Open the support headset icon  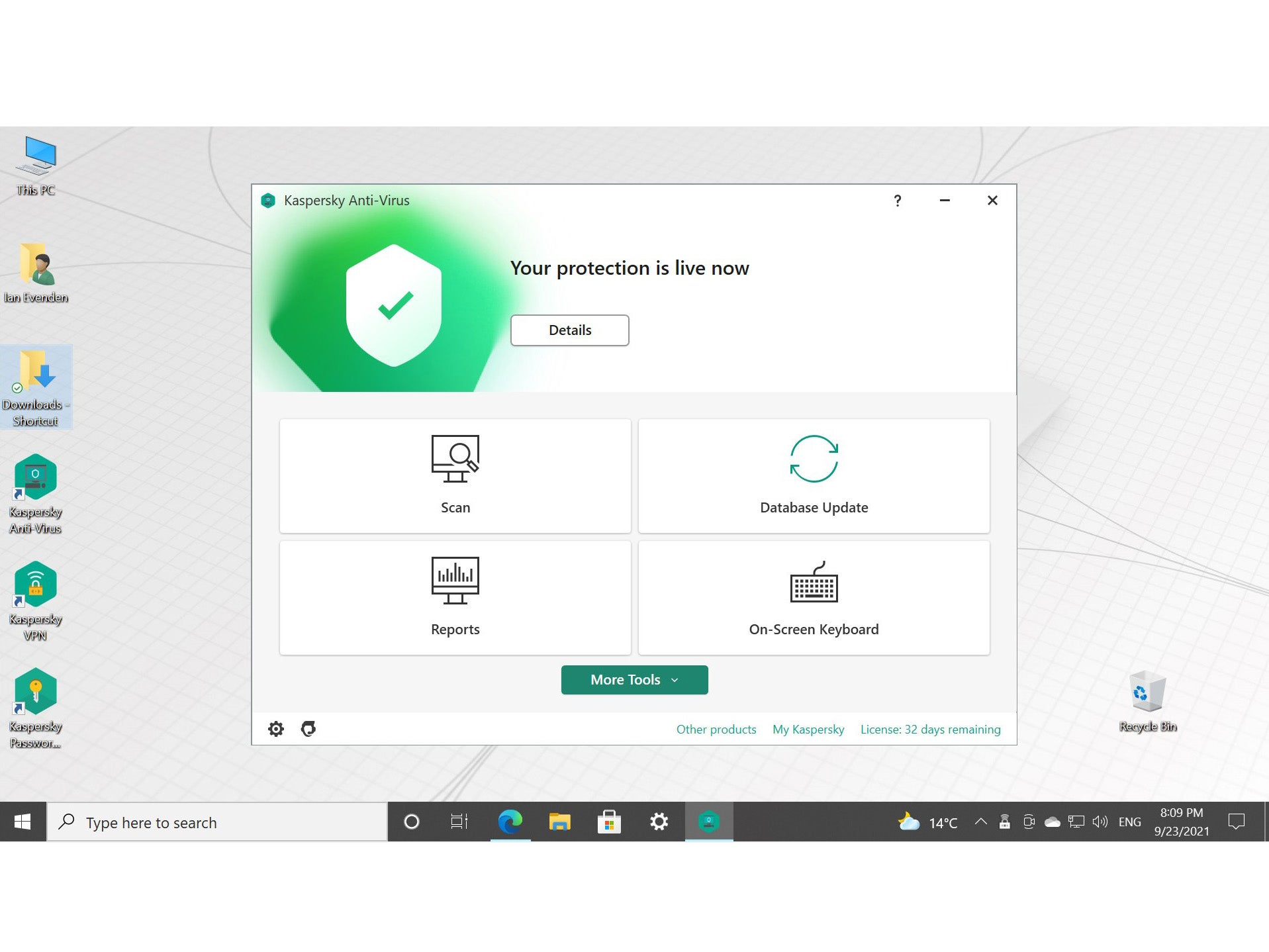coord(308,729)
